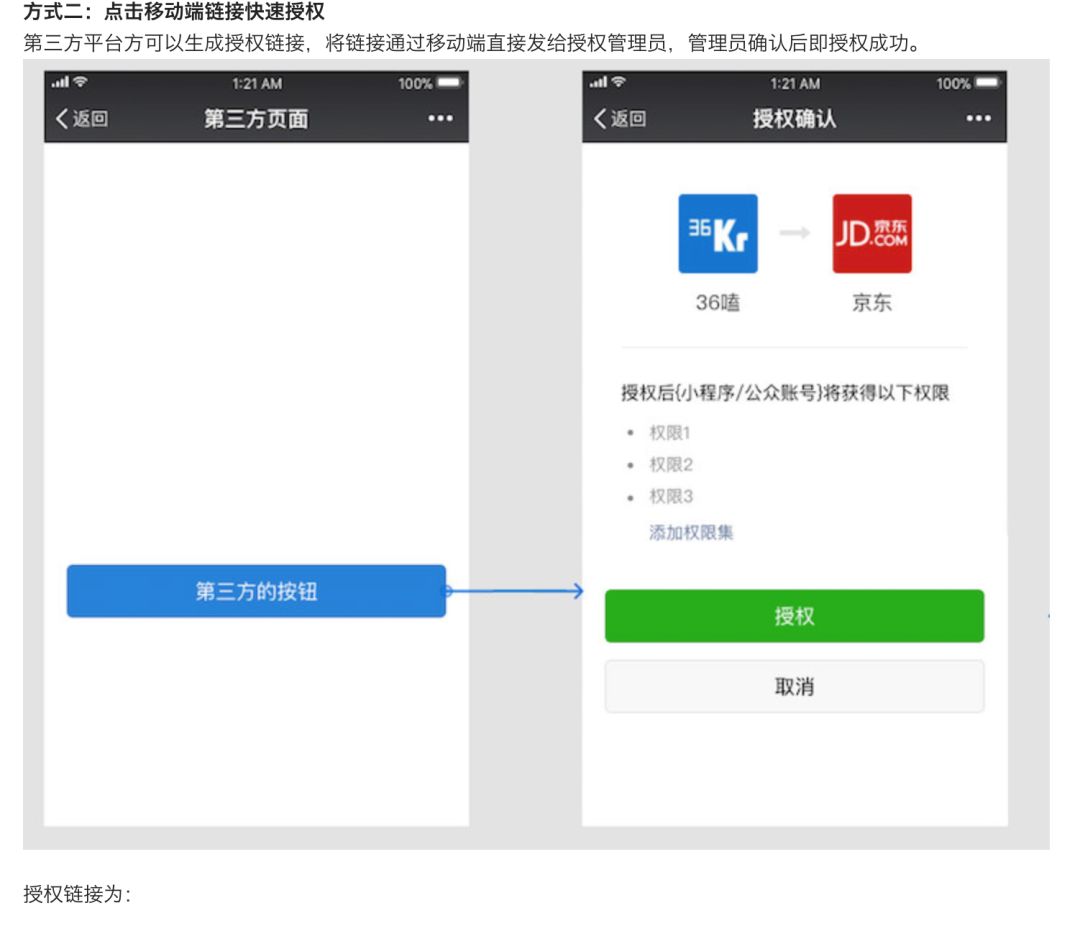Click the 36Kr logo icon

(x=718, y=234)
